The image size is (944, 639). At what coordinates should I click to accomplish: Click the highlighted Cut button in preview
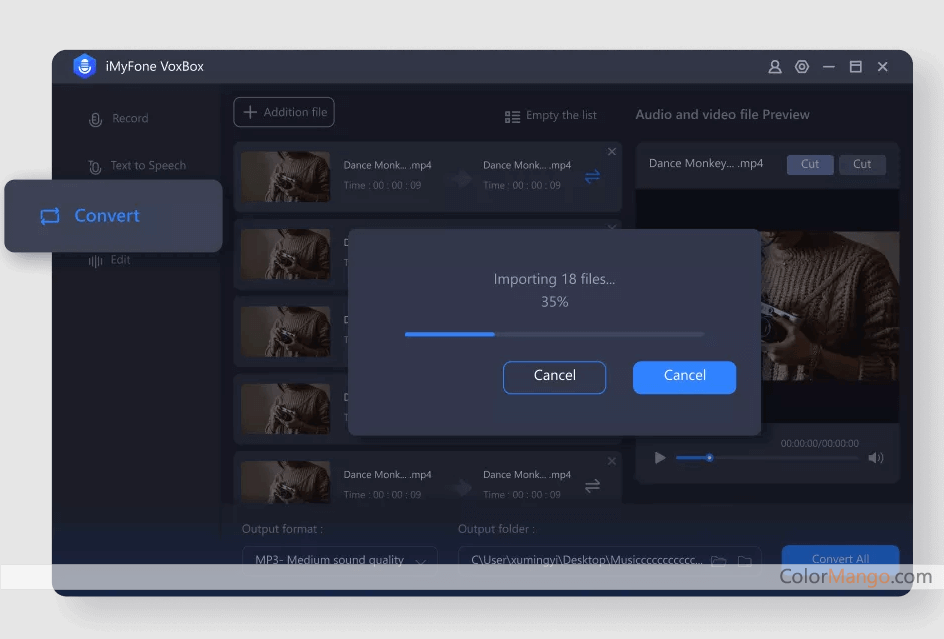click(x=810, y=165)
